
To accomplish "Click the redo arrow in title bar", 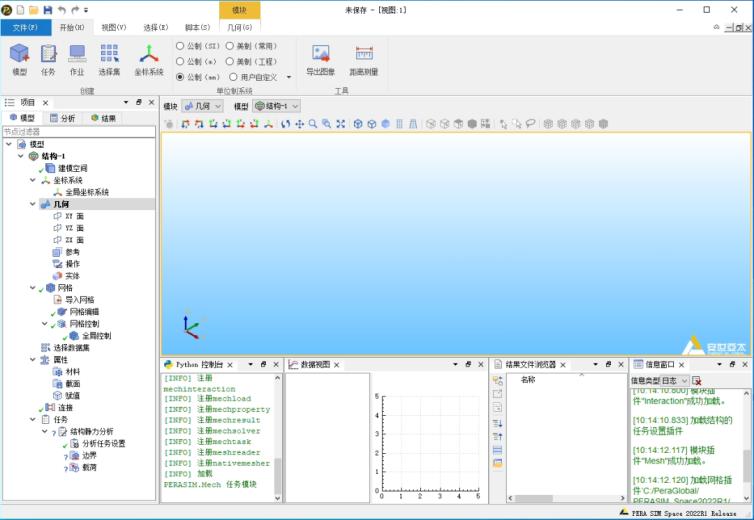I will [75, 10].
